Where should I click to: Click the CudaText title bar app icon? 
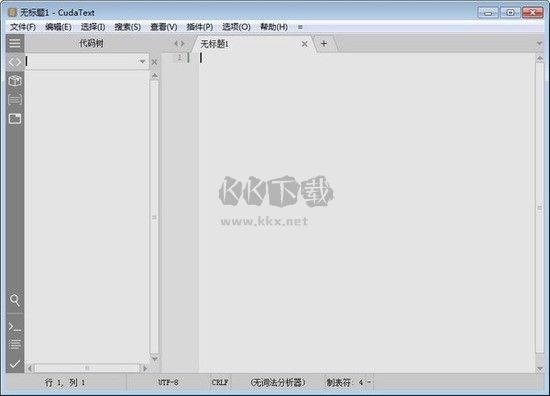coord(12,13)
